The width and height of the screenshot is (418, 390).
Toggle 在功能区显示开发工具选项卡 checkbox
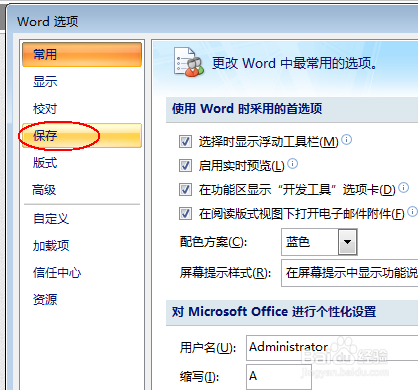185,189
